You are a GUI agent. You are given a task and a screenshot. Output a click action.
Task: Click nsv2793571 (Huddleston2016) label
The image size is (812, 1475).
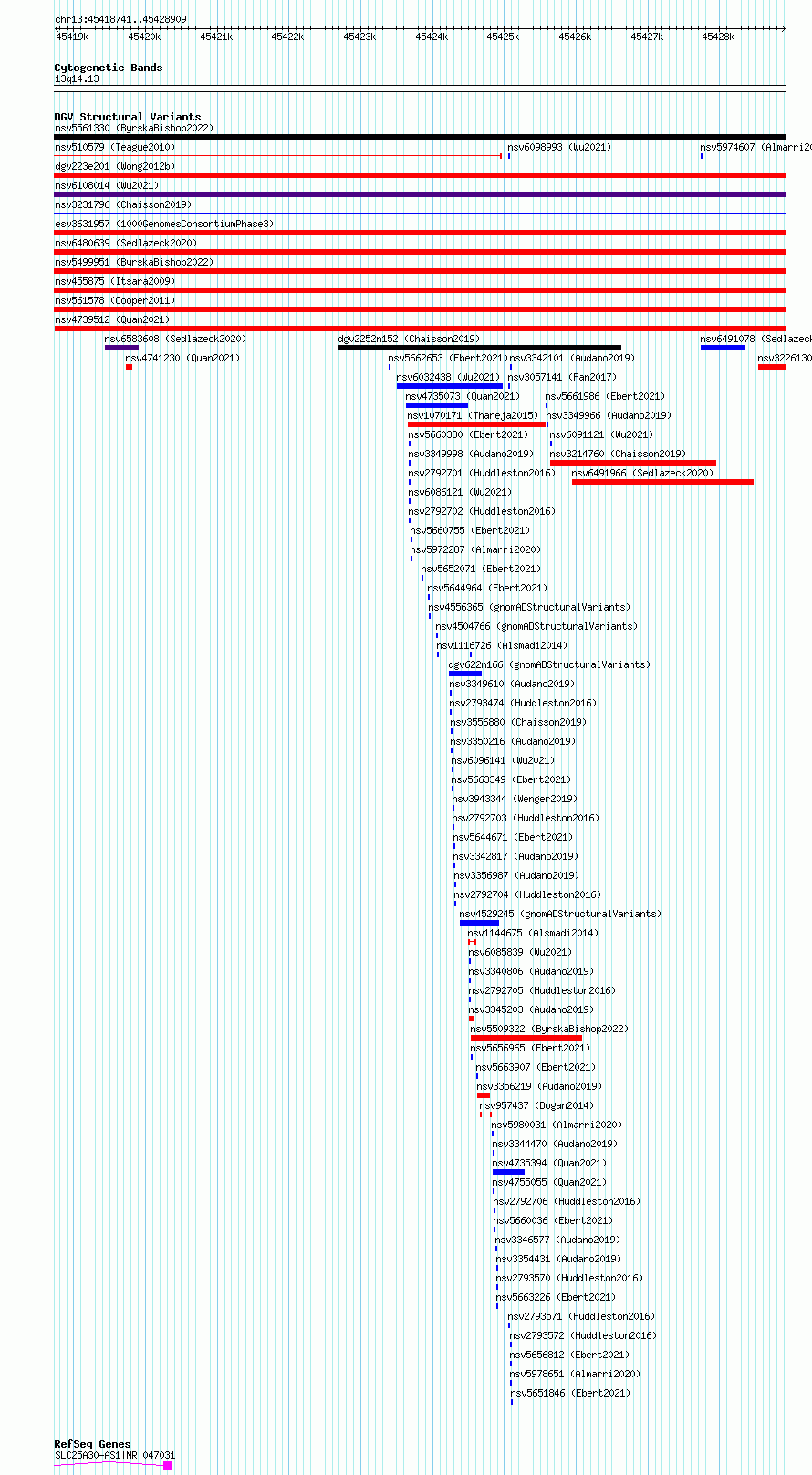pos(581,1316)
